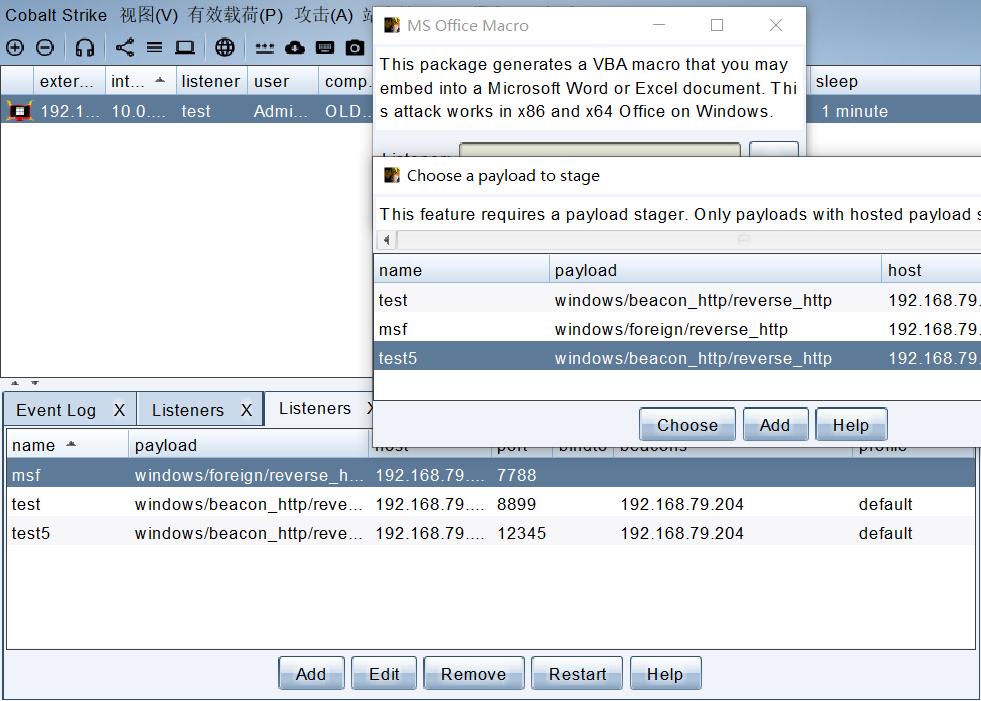Click Add button below listeners table
The width and height of the screenshot is (981, 701).
coord(311,673)
